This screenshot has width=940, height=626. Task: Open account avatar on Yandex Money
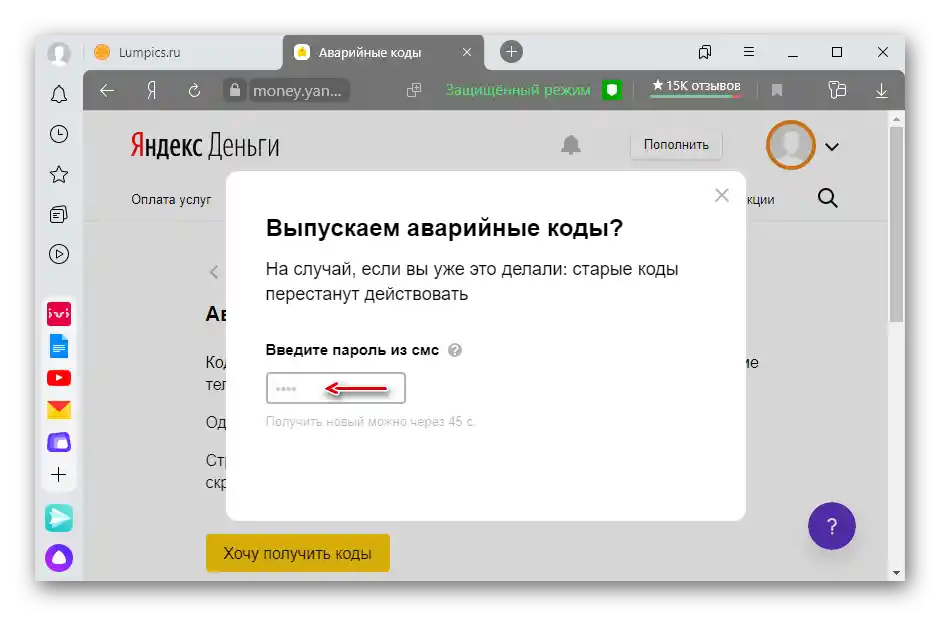click(x=791, y=145)
